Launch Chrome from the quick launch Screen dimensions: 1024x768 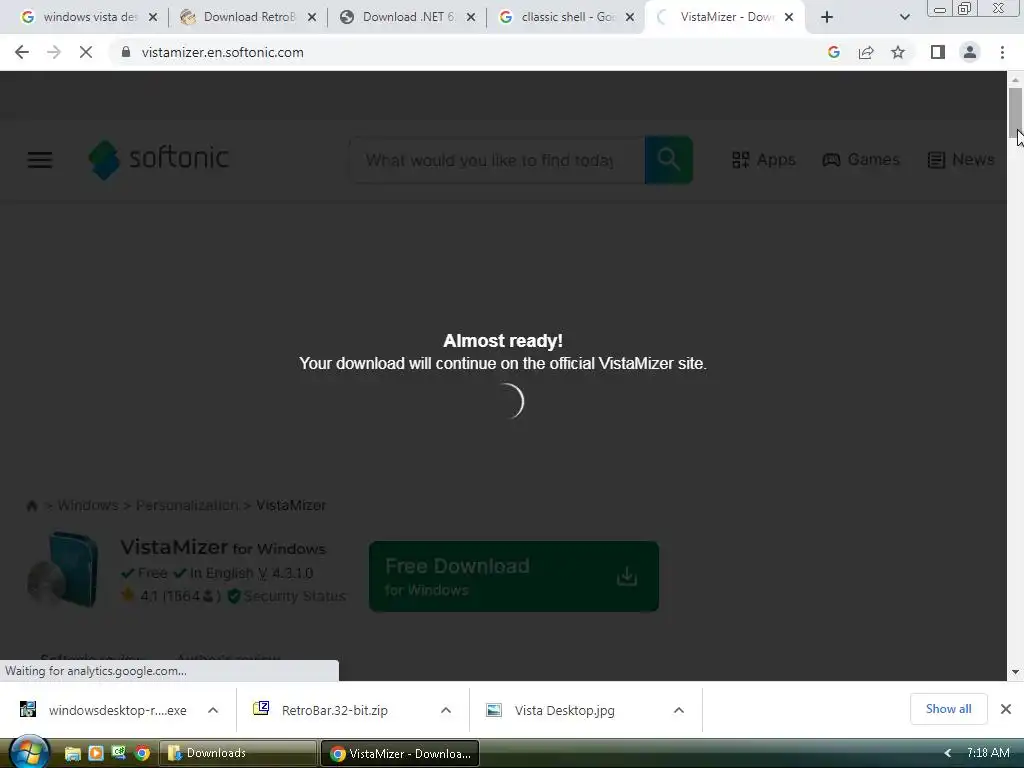tap(142, 754)
